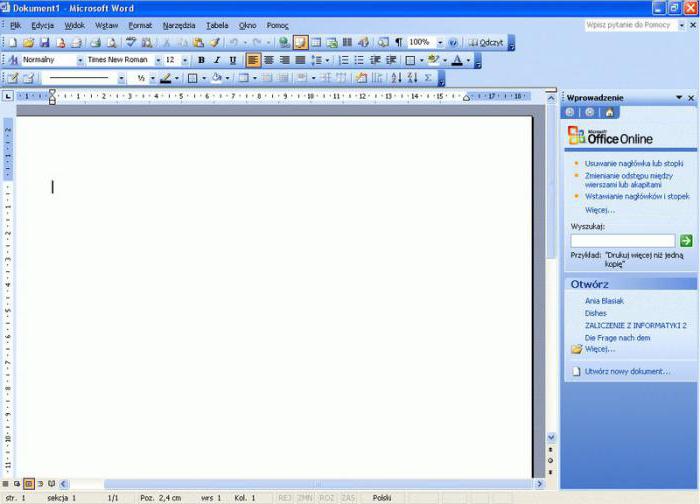
Task: Start the search with the green arrow
Action: 686,241
